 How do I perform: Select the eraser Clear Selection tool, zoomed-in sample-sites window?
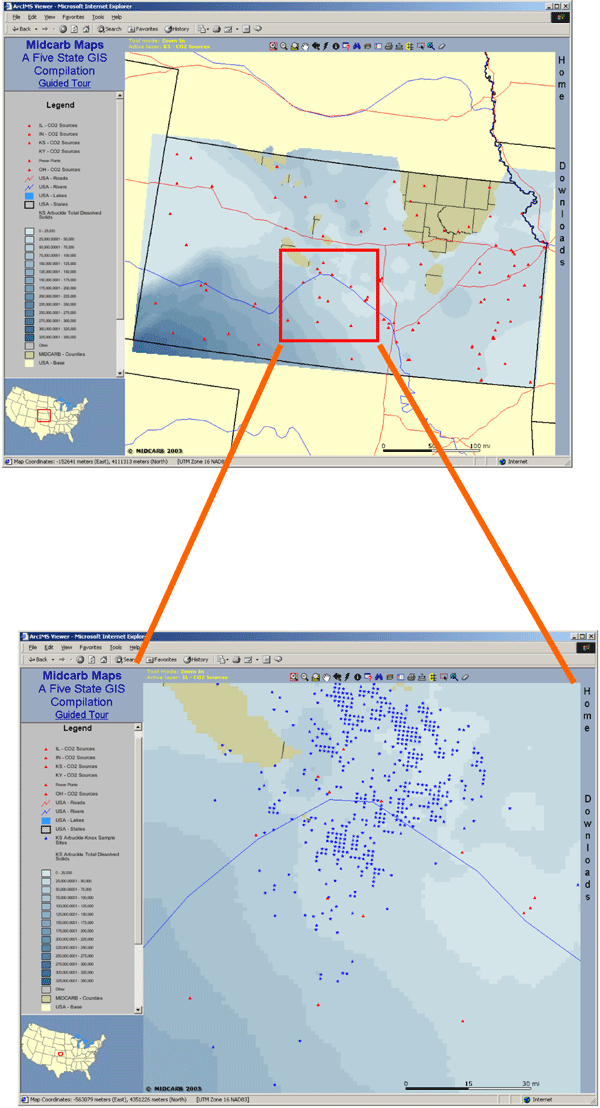pos(464,677)
